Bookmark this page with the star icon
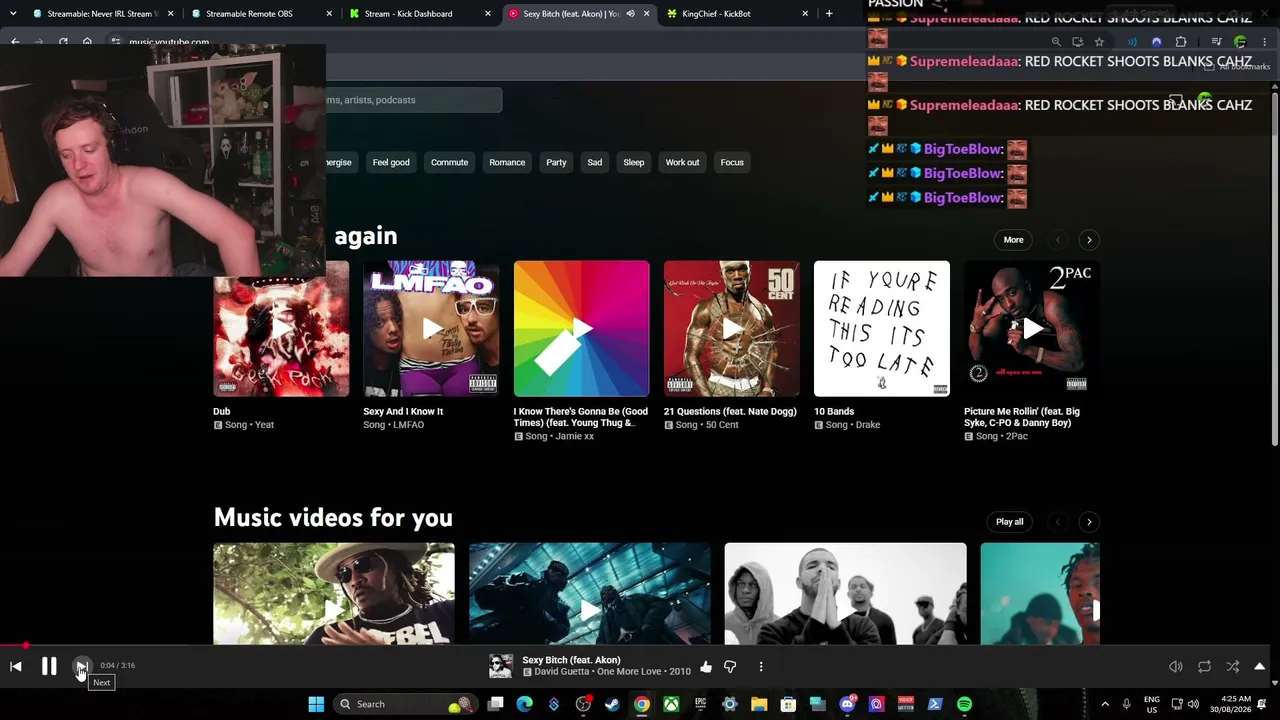Image resolution: width=1280 pixels, height=720 pixels. point(1099,42)
